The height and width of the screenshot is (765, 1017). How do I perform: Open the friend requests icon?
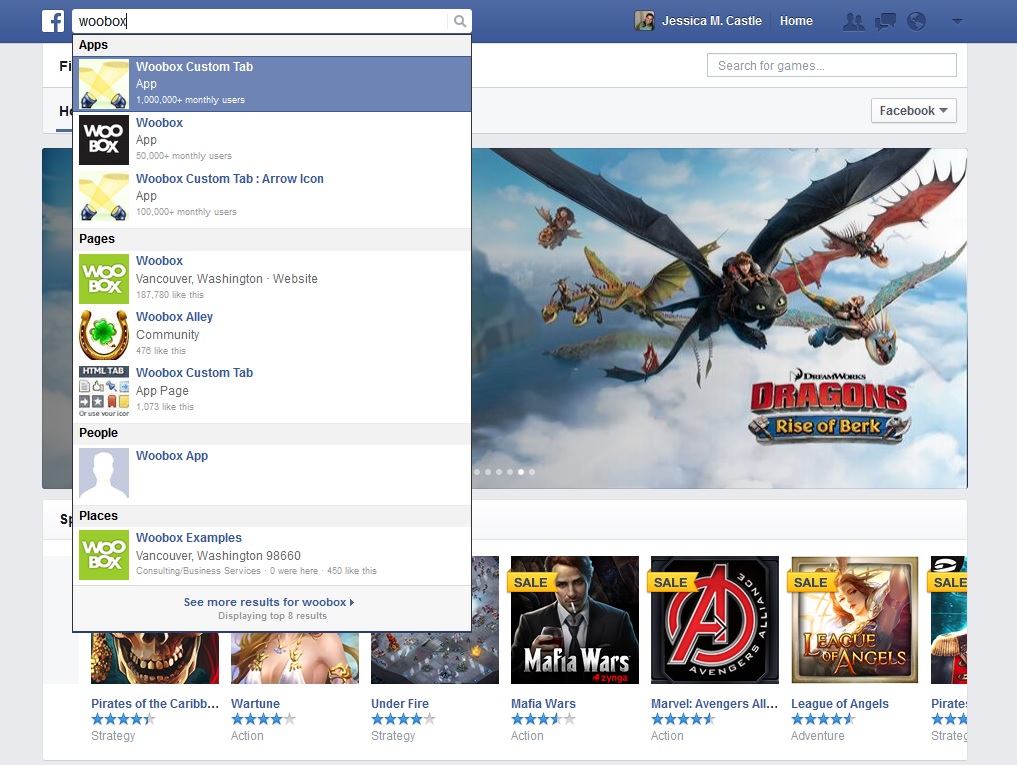point(854,21)
